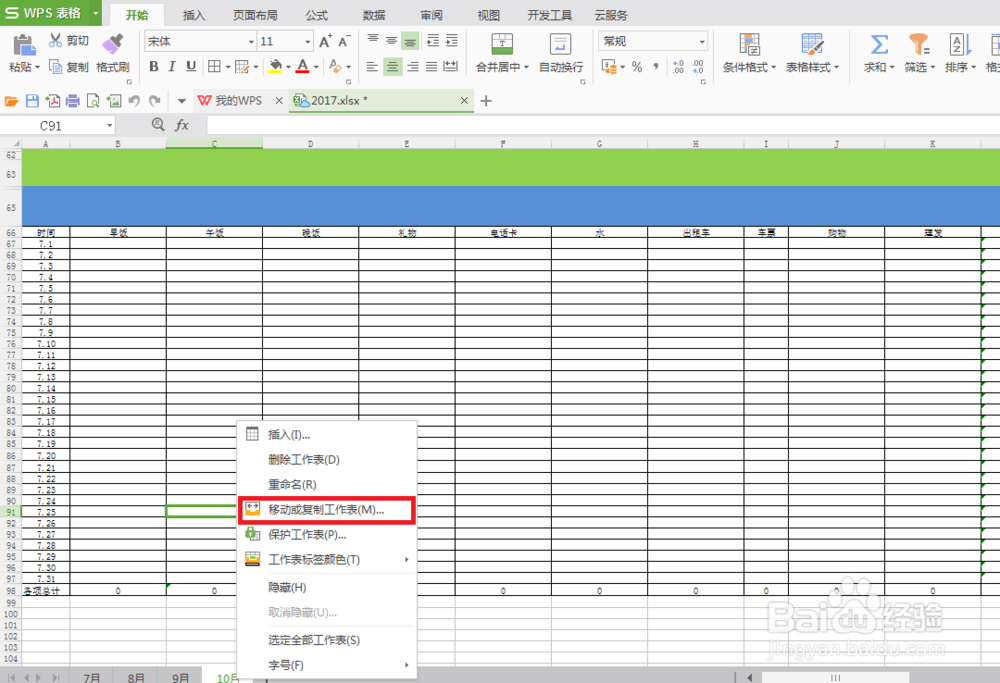Screen dimensions: 1000x683
Task: Click the Open folder icon
Action: click(11, 101)
